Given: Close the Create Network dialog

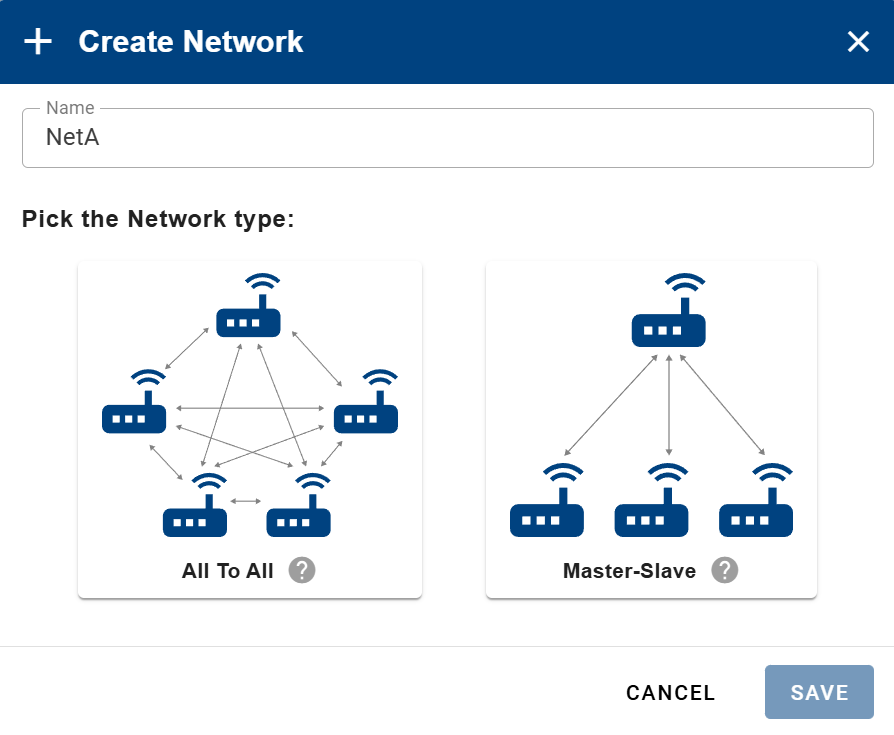Looking at the screenshot, I should [x=858, y=42].
